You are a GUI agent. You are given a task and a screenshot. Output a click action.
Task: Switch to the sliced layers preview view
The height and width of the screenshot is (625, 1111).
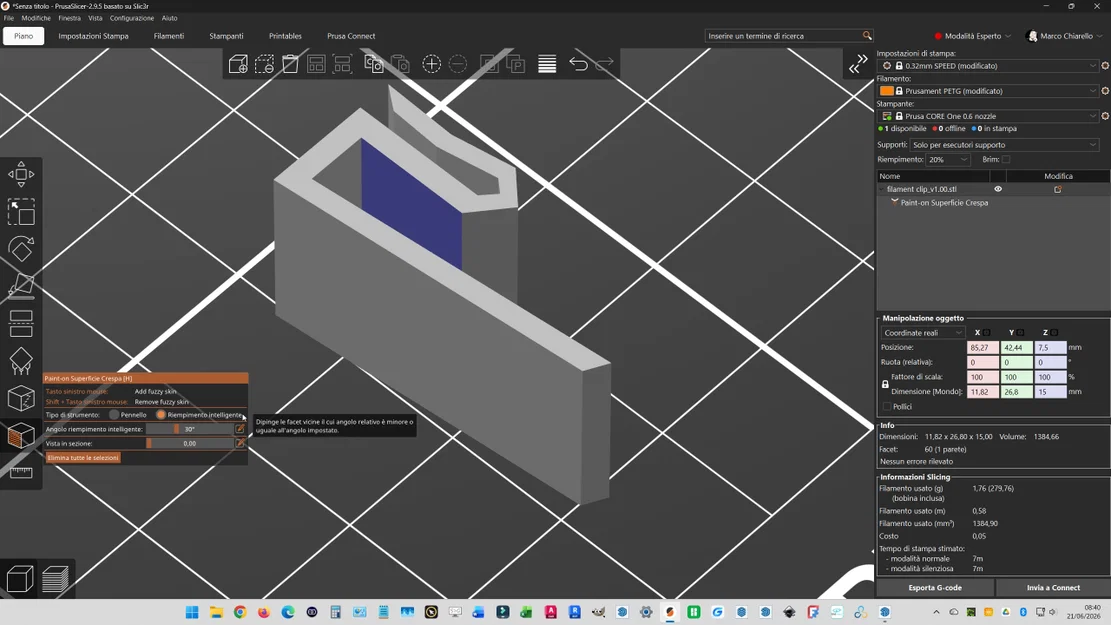click(x=55, y=579)
